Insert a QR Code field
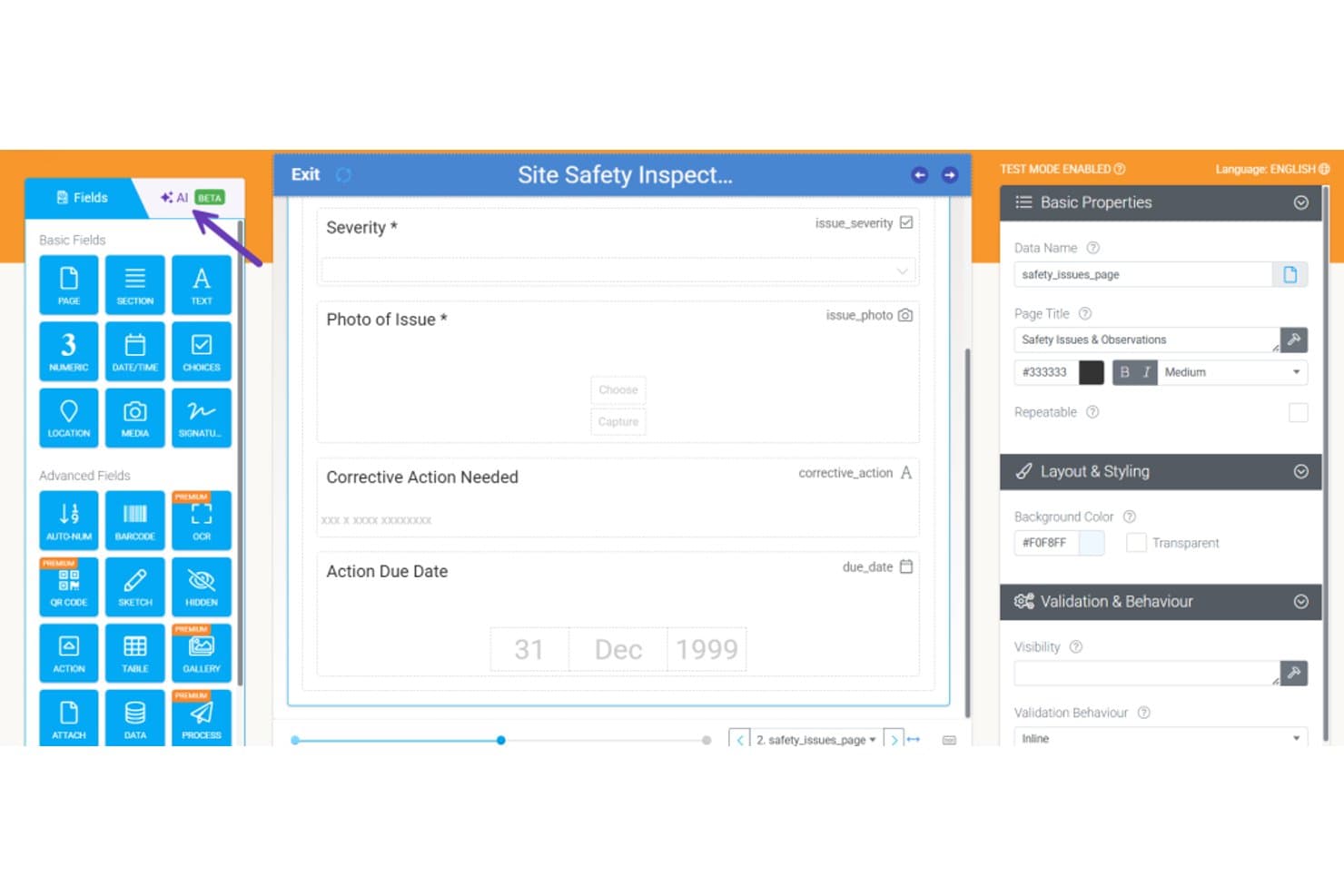Viewport: 1344px width, 896px height. [x=69, y=586]
